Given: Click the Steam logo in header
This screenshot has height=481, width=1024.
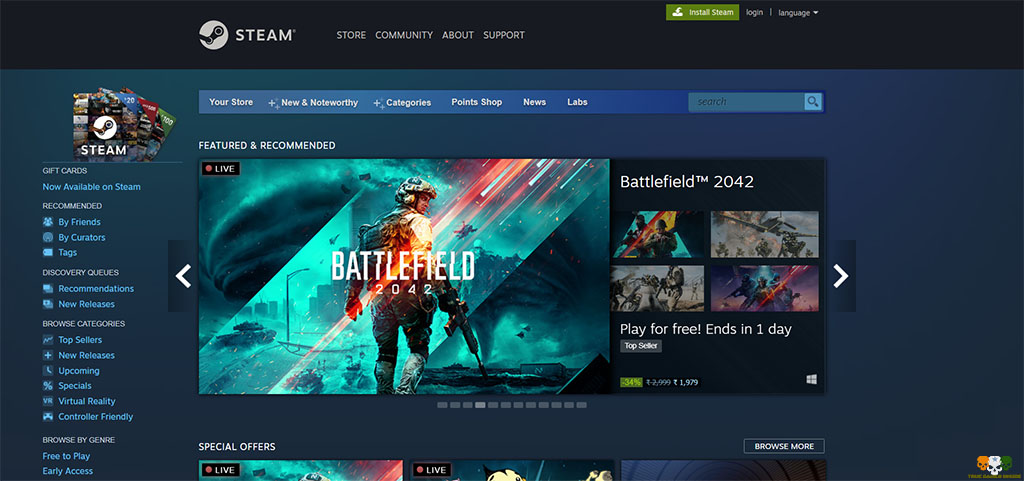Looking at the screenshot, I should click(247, 35).
